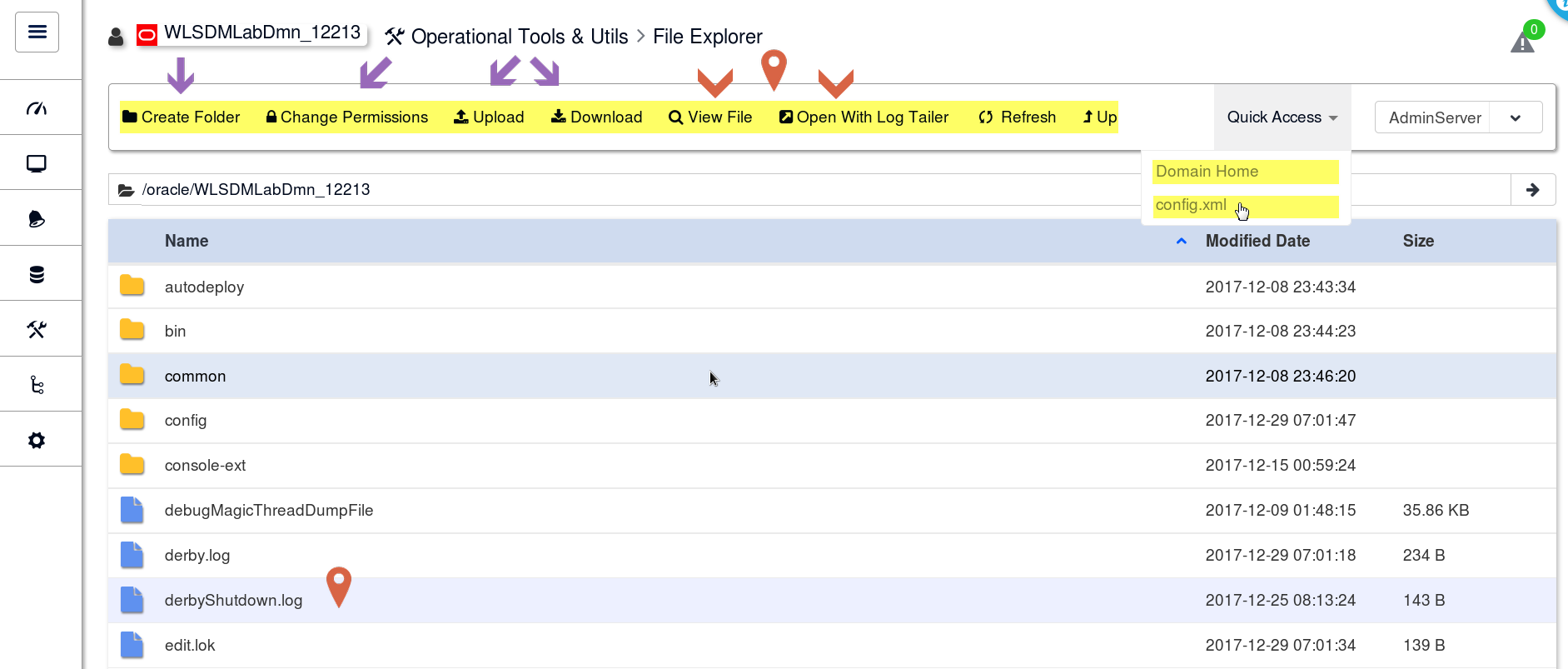This screenshot has width=1568, height=669.
Task: Click the user profile icon
Action: [116, 37]
